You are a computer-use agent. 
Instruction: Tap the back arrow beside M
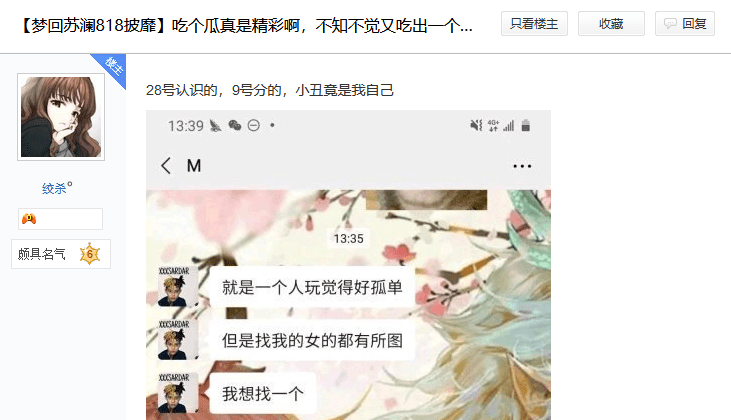click(166, 165)
